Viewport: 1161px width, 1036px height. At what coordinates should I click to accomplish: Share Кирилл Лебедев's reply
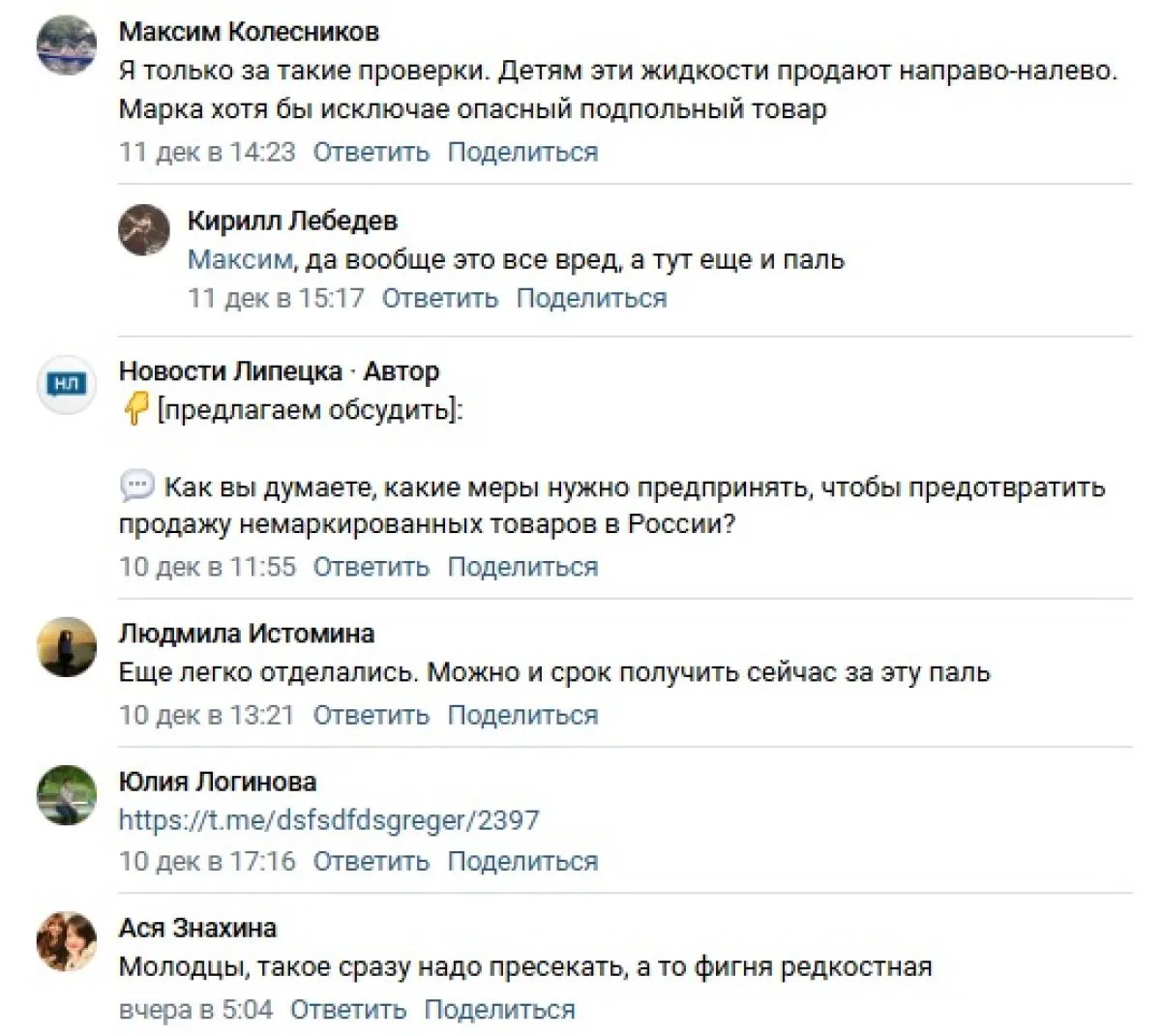point(591,298)
